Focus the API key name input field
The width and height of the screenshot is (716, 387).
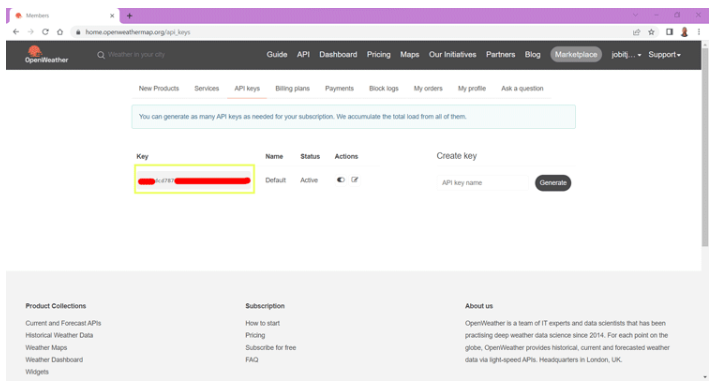pos(483,183)
